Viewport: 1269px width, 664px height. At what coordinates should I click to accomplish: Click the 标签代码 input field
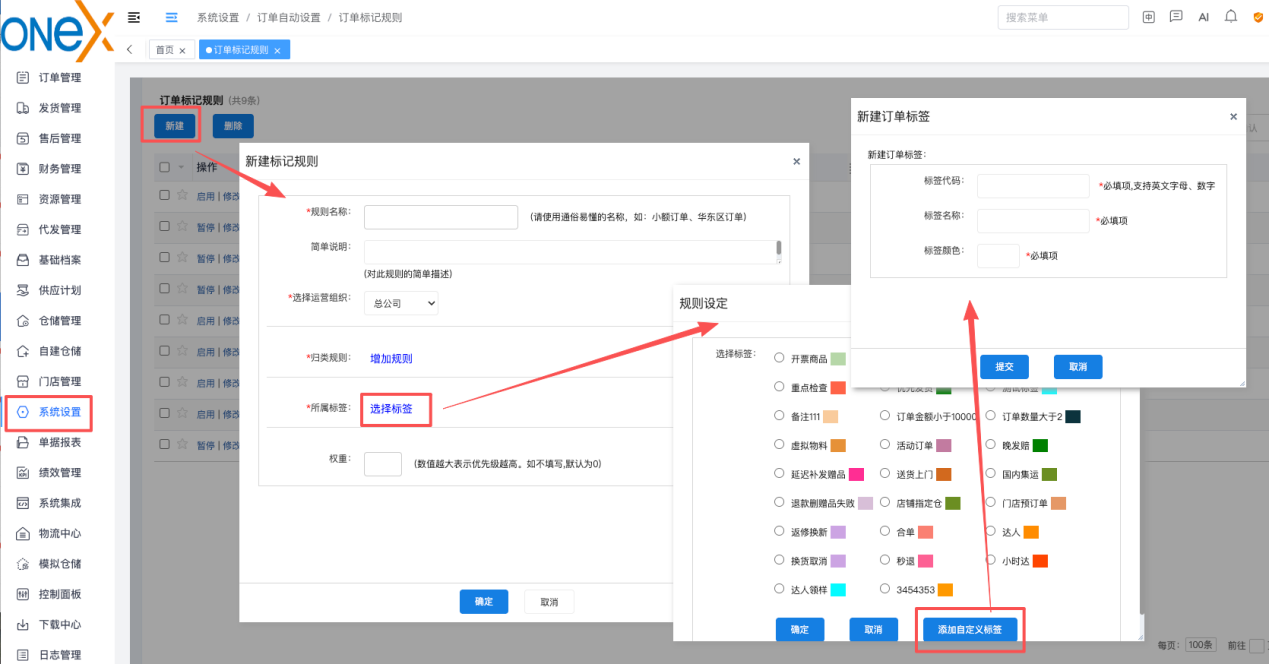(x=1033, y=186)
